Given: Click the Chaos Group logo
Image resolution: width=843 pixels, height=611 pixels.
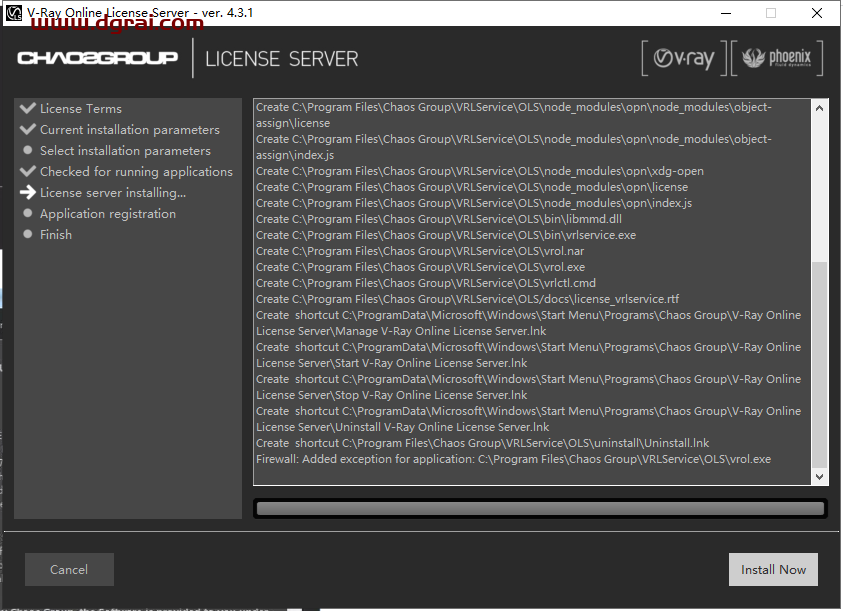Looking at the screenshot, I should tap(97, 58).
